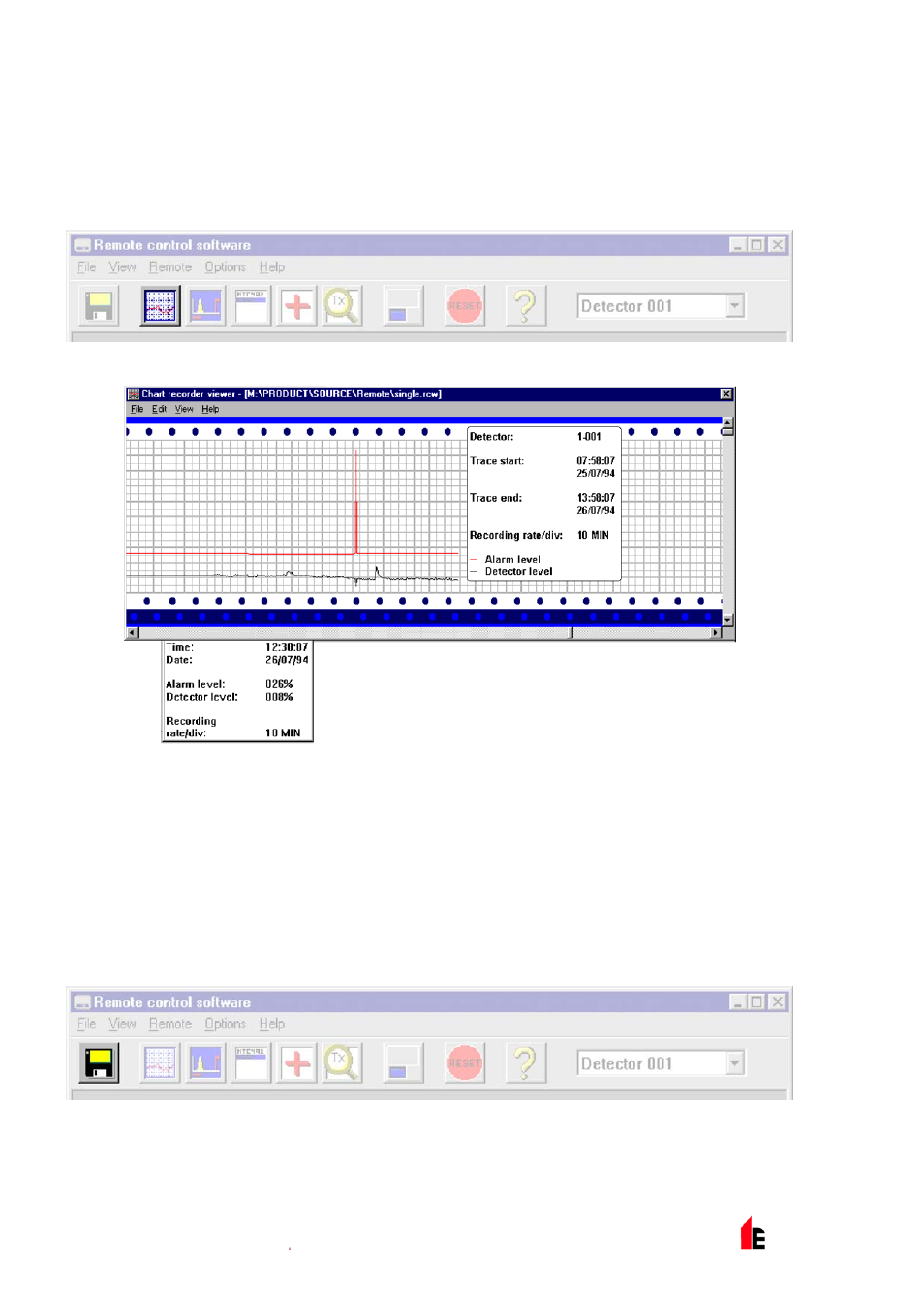Click the chart viewer's vertical scrollbar down arrow
This screenshot has height=1308, width=924.
[x=727, y=620]
